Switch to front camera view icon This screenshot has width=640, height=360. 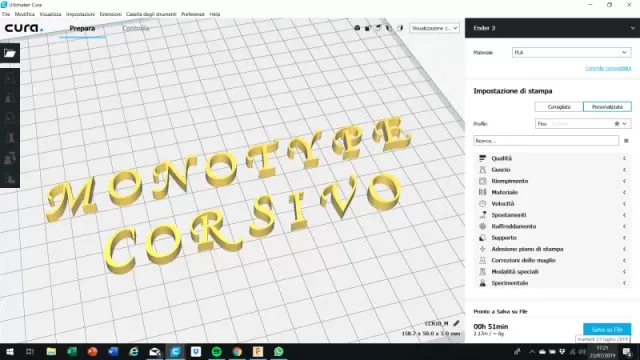367,28
